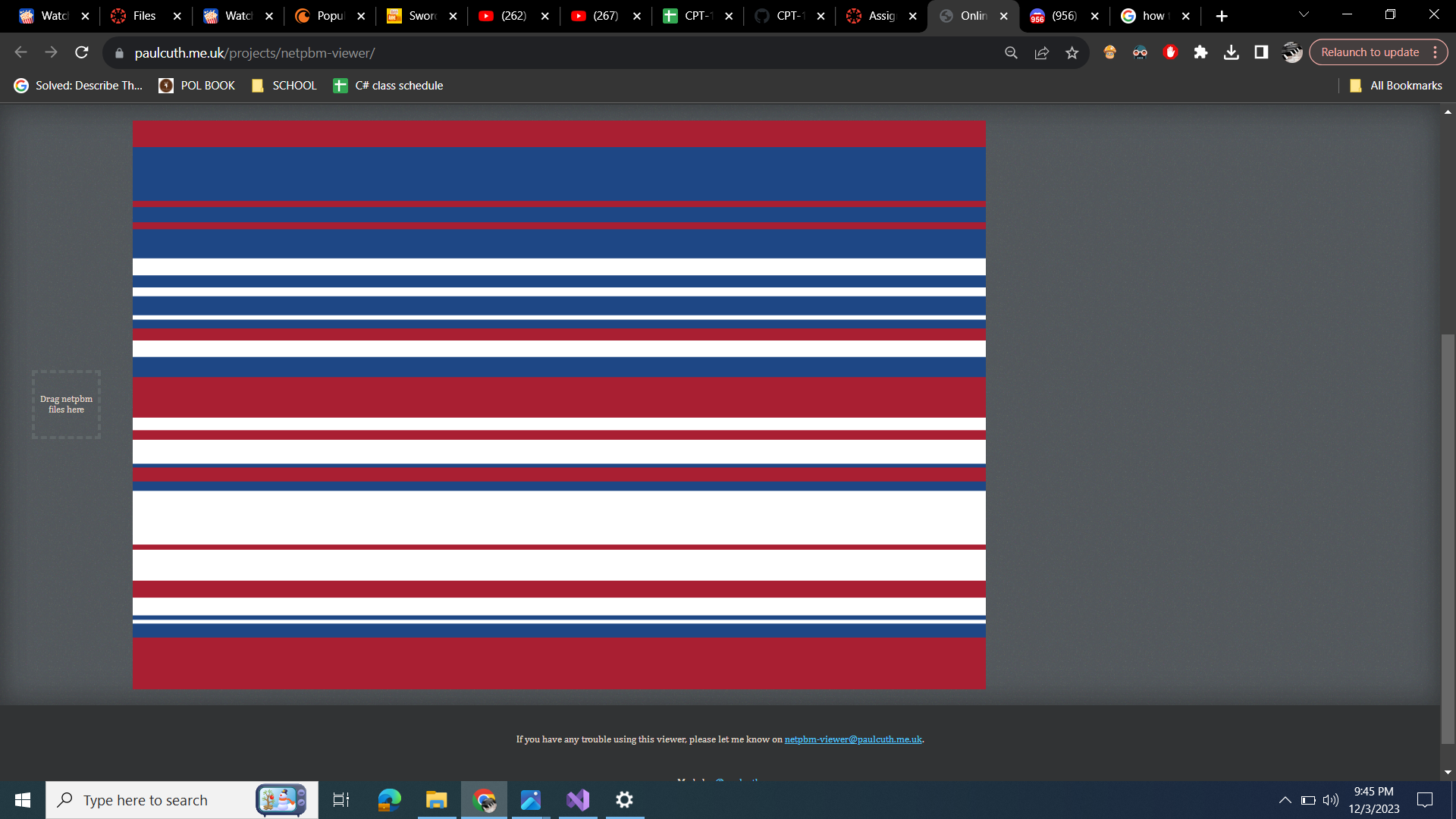Open the Photos app on taskbar

(531, 800)
